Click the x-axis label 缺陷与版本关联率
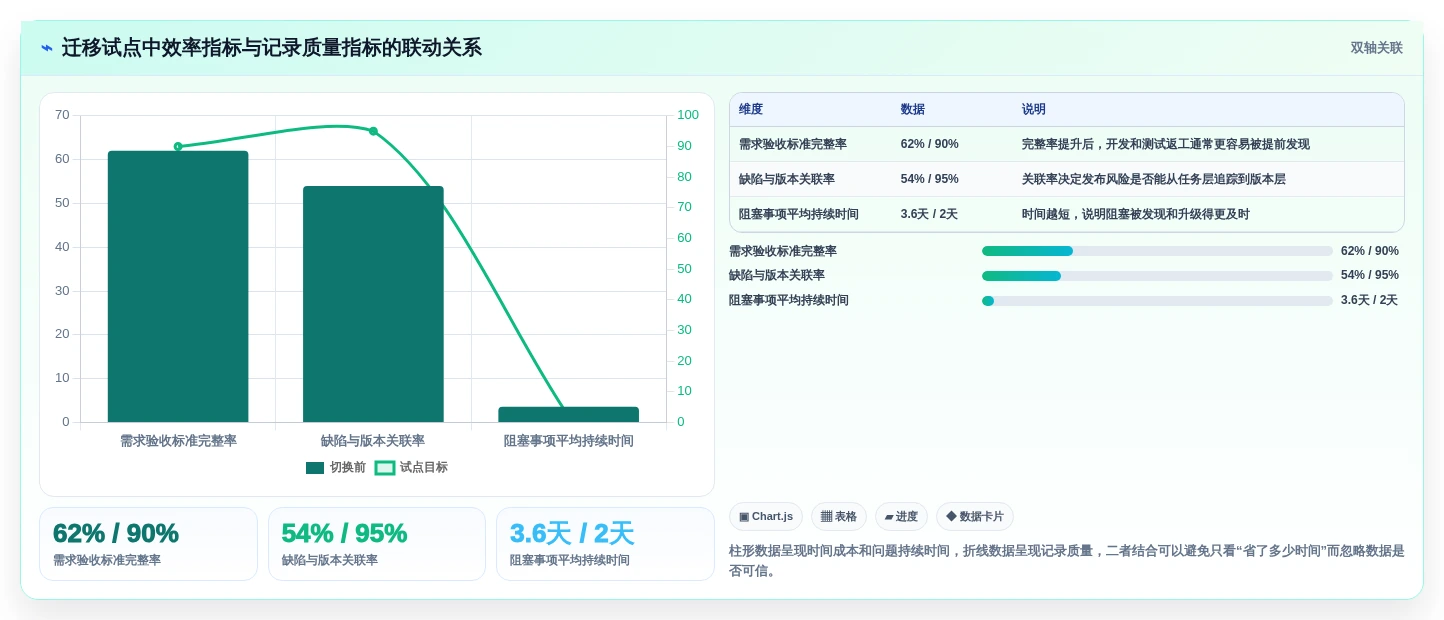 [x=373, y=441]
